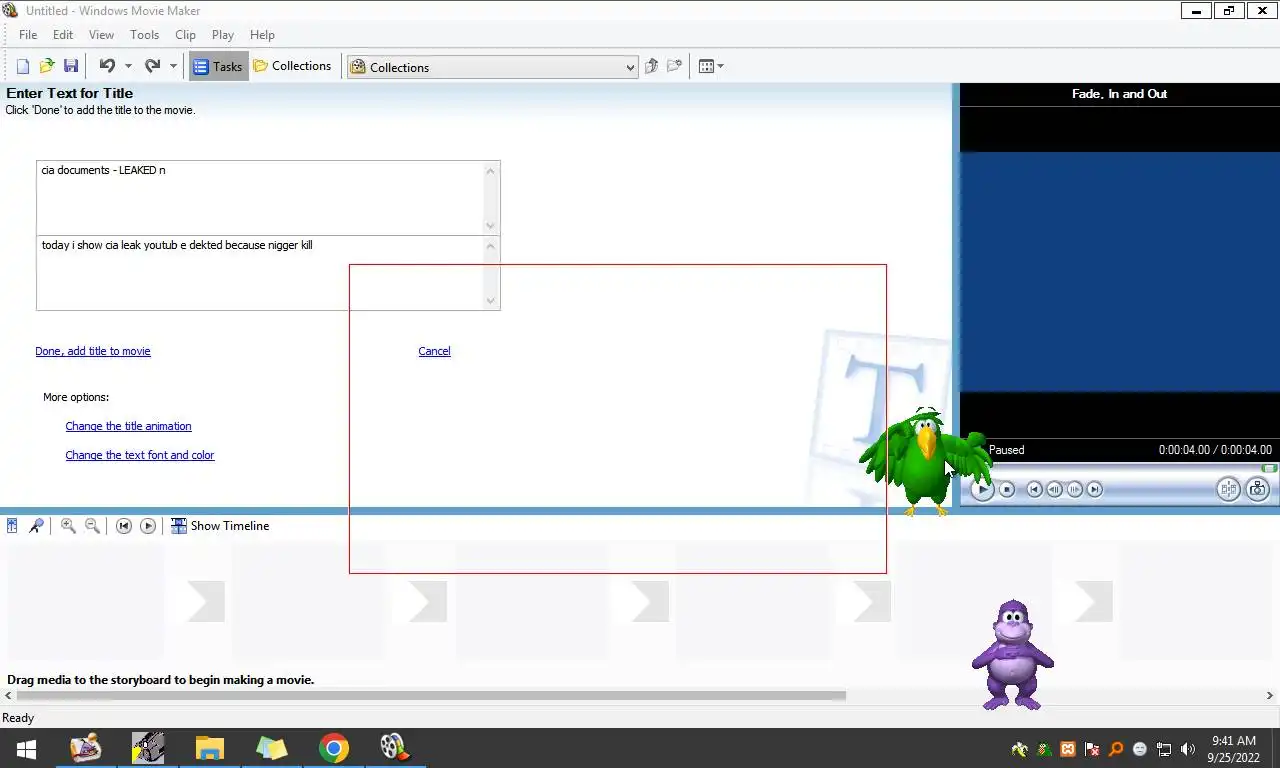
Task: Switch to Show Timeline view
Action: [220, 526]
